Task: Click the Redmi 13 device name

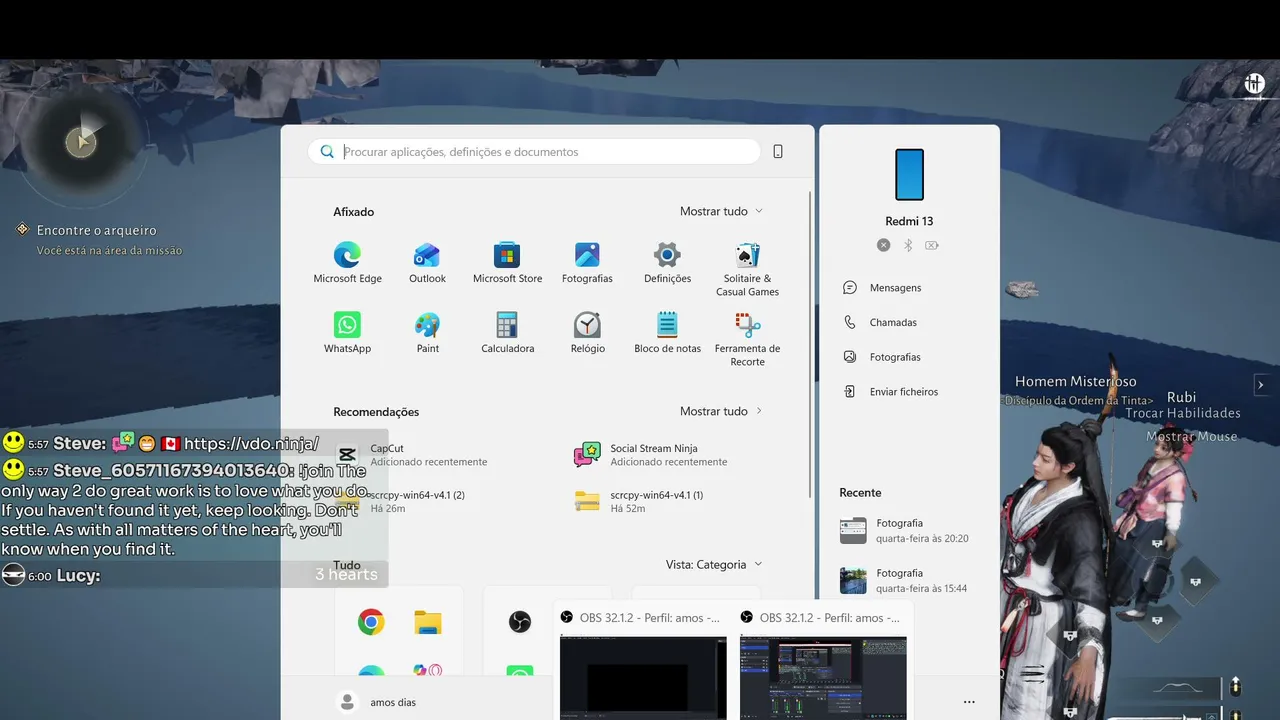Action: click(x=909, y=221)
